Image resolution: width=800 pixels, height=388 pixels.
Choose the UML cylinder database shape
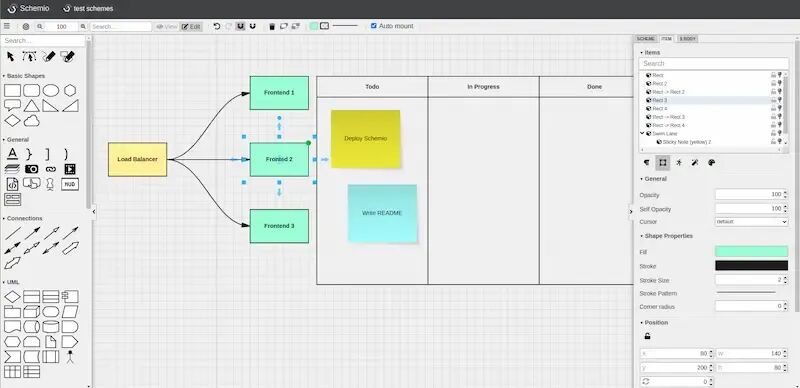(x=51, y=327)
